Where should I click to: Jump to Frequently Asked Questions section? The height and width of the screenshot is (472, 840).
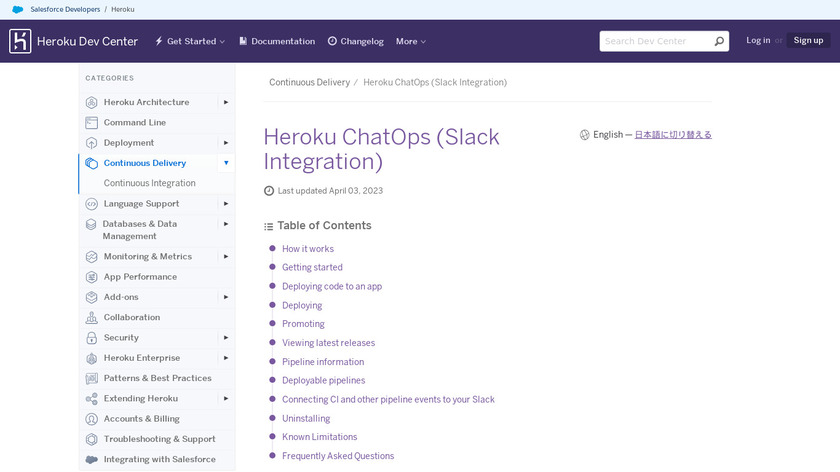point(338,456)
